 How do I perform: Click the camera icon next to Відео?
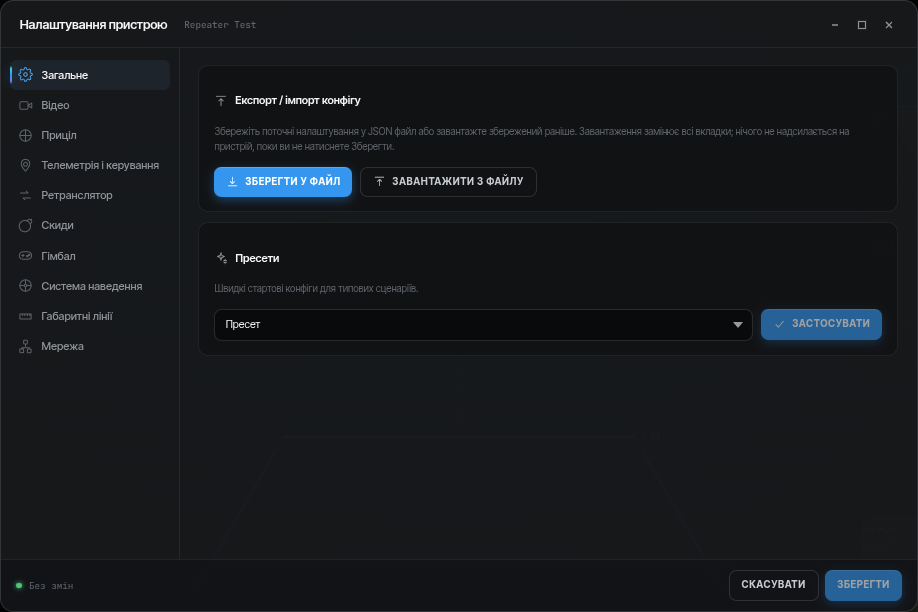[x=25, y=105]
